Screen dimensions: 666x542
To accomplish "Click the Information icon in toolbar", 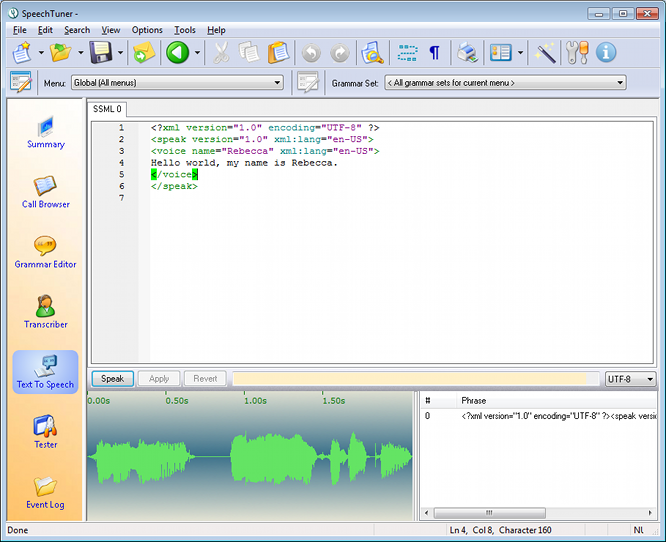I will pos(606,53).
